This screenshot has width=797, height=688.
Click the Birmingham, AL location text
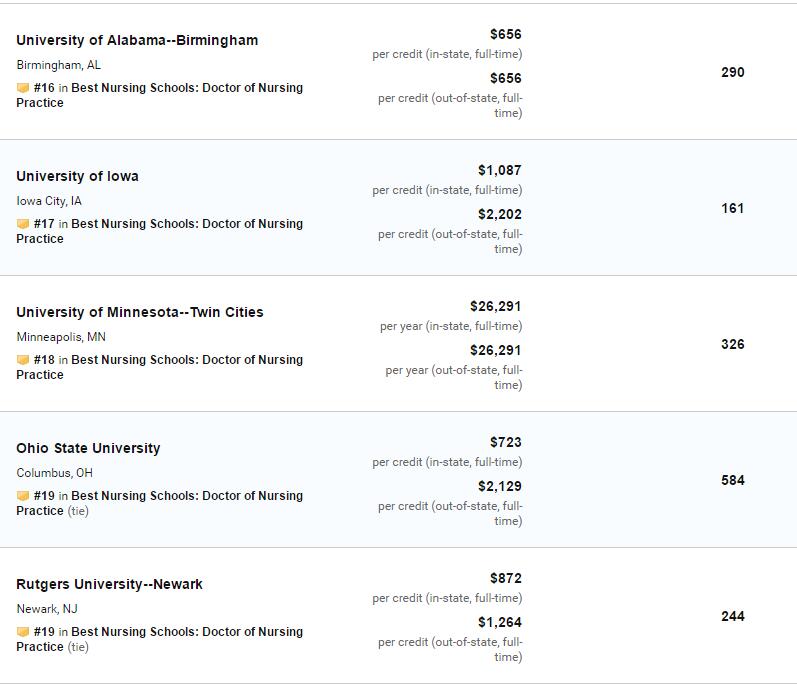pos(58,65)
